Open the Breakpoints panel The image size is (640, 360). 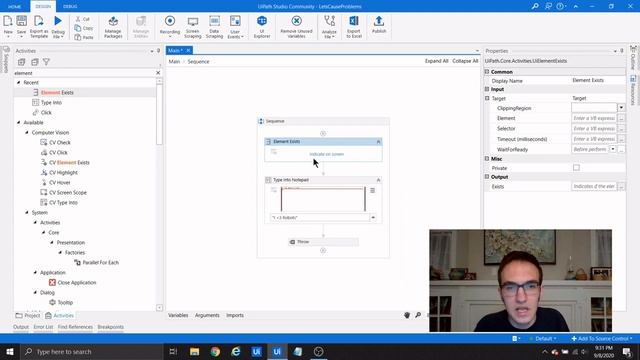point(111,327)
